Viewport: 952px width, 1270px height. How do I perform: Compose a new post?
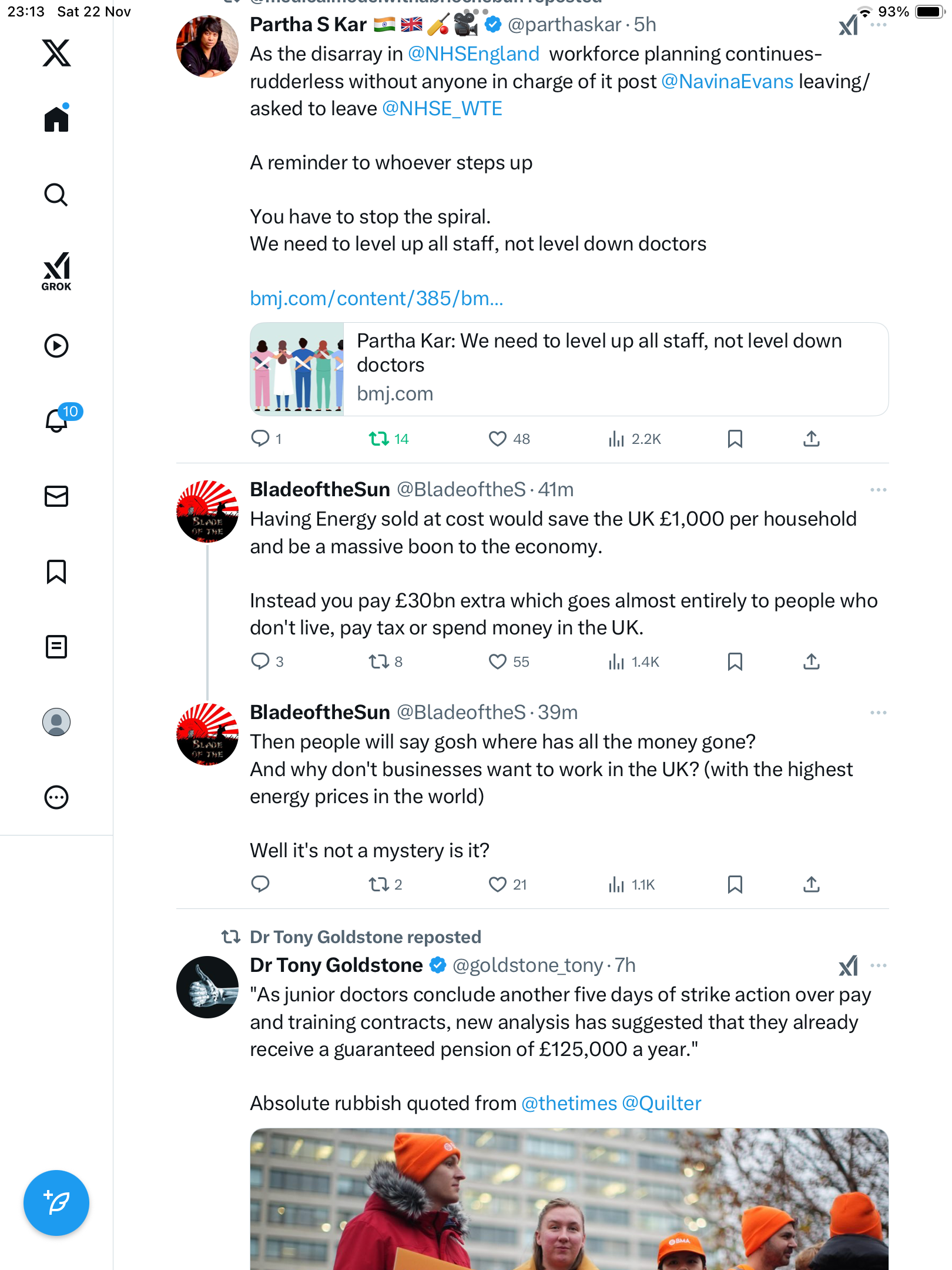point(56,1203)
